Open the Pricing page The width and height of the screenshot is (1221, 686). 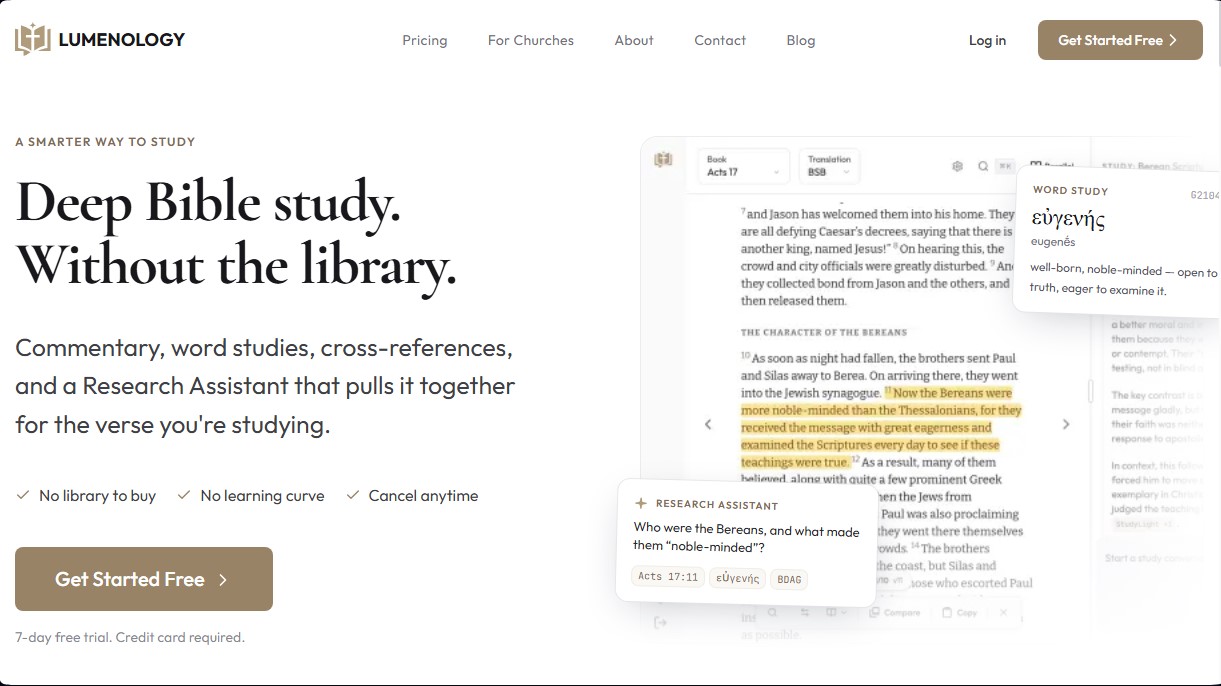click(x=425, y=40)
